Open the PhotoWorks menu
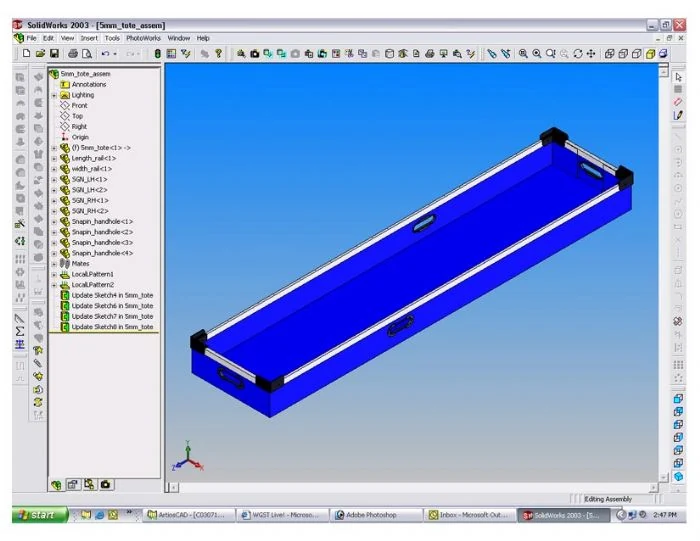Screen dimensions: 700x541 click(143, 38)
